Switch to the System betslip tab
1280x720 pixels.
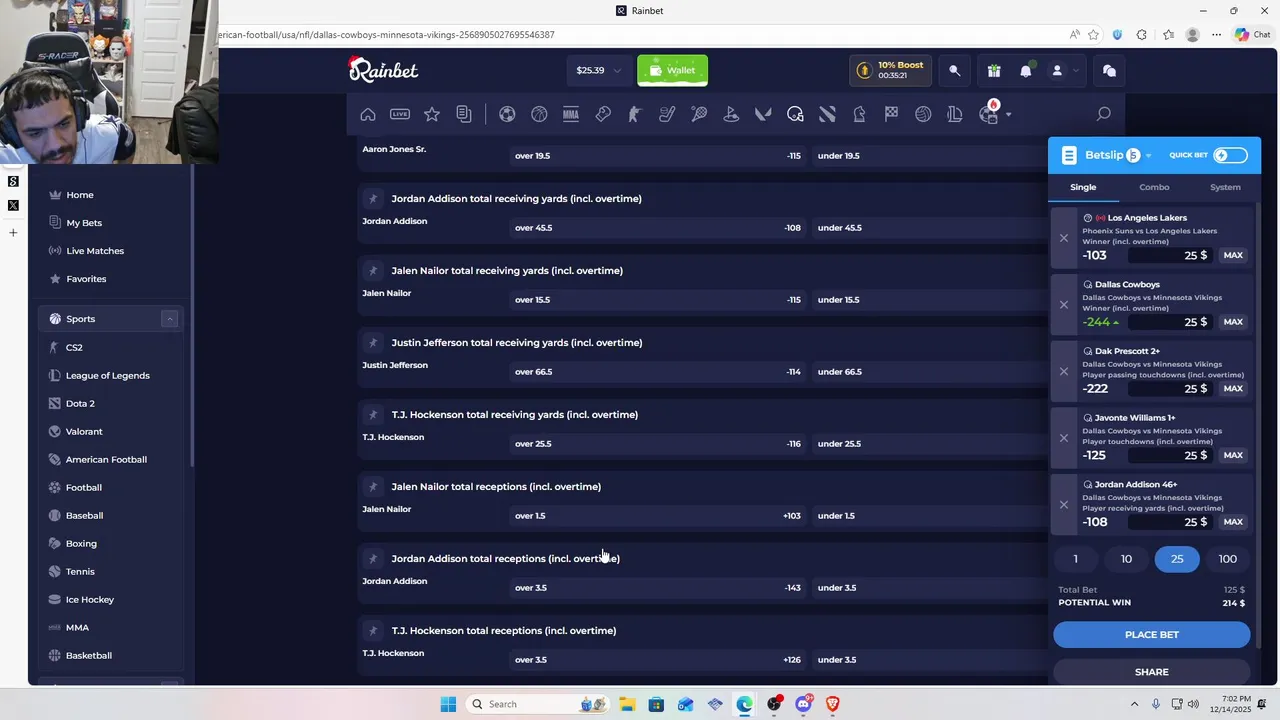1225,187
